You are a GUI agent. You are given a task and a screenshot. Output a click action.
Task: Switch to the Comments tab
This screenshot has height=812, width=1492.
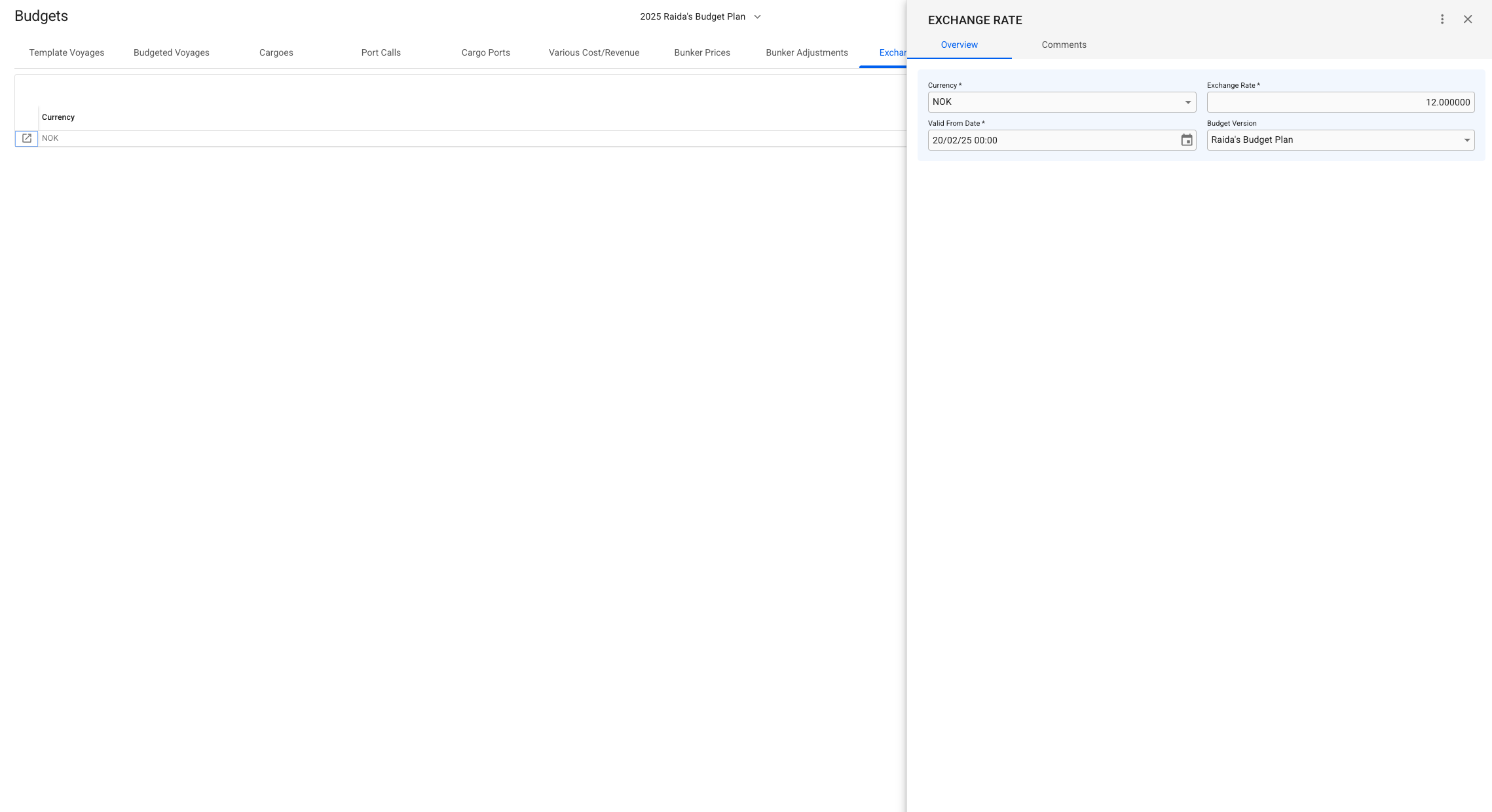[x=1064, y=45]
